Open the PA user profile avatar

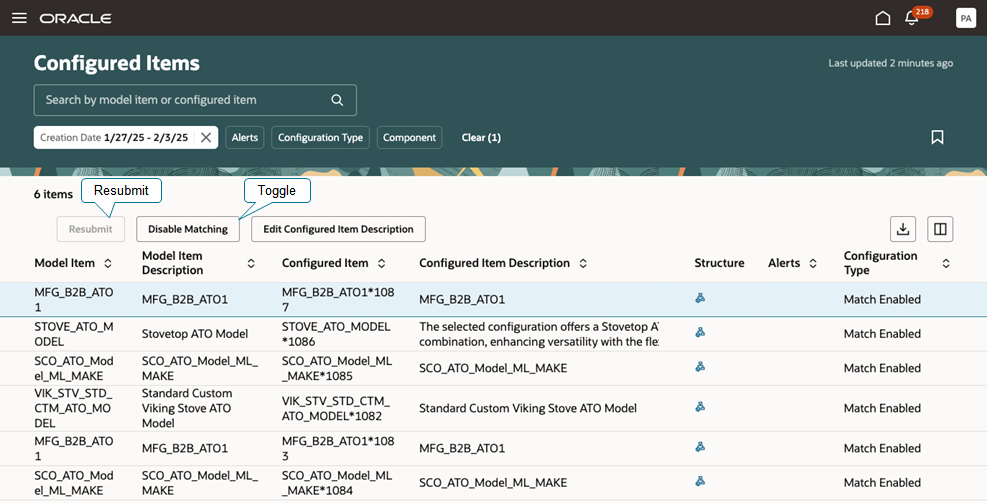[x=966, y=18]
